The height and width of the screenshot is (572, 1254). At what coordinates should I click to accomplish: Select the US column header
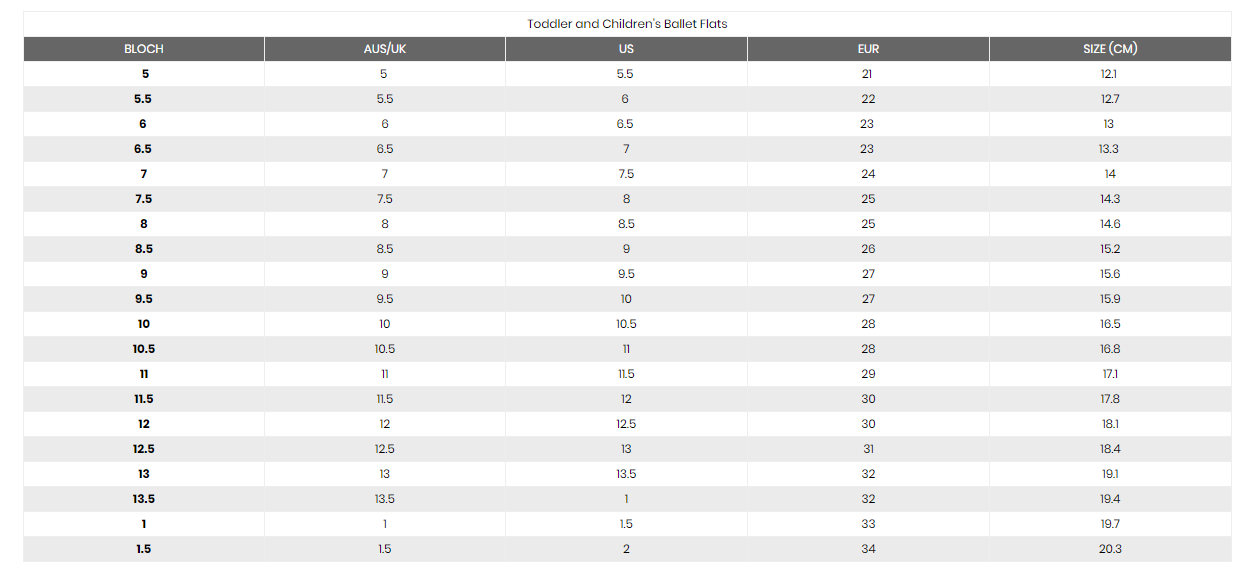(x=626, y=49)
